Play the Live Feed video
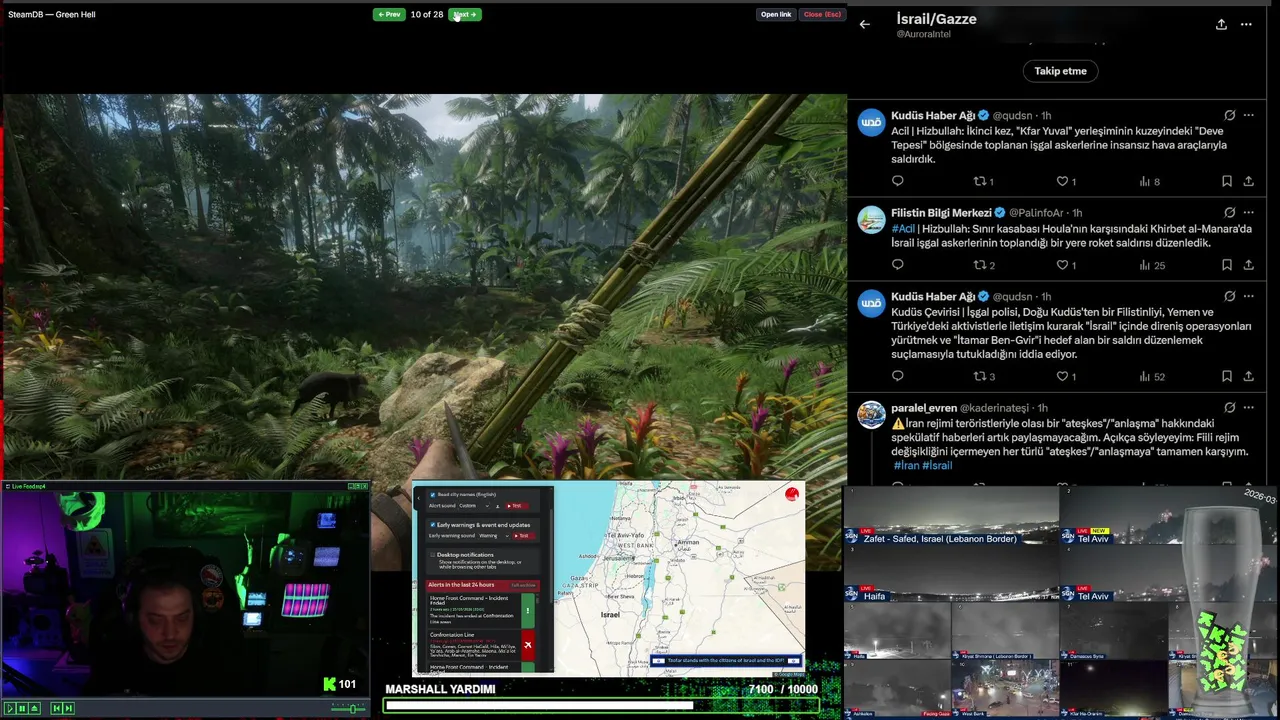 click(x=10, y=708)
